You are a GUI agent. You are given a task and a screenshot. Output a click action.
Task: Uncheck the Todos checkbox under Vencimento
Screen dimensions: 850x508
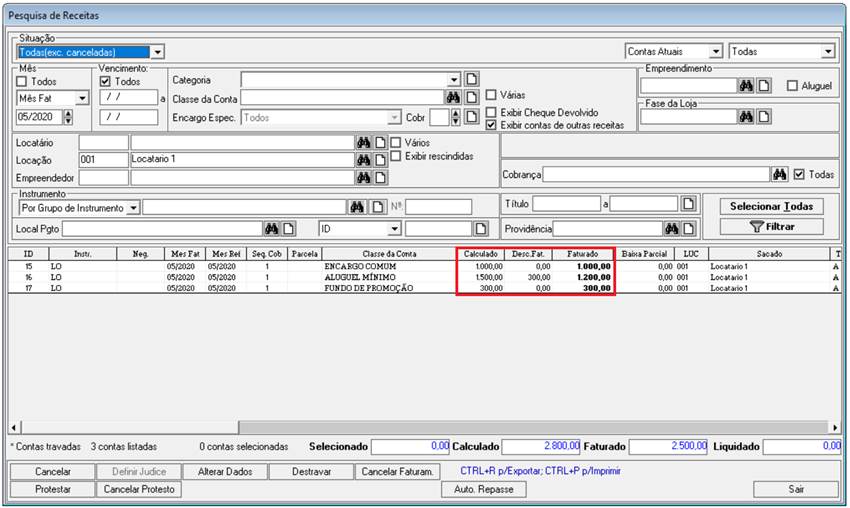[105, 81]
